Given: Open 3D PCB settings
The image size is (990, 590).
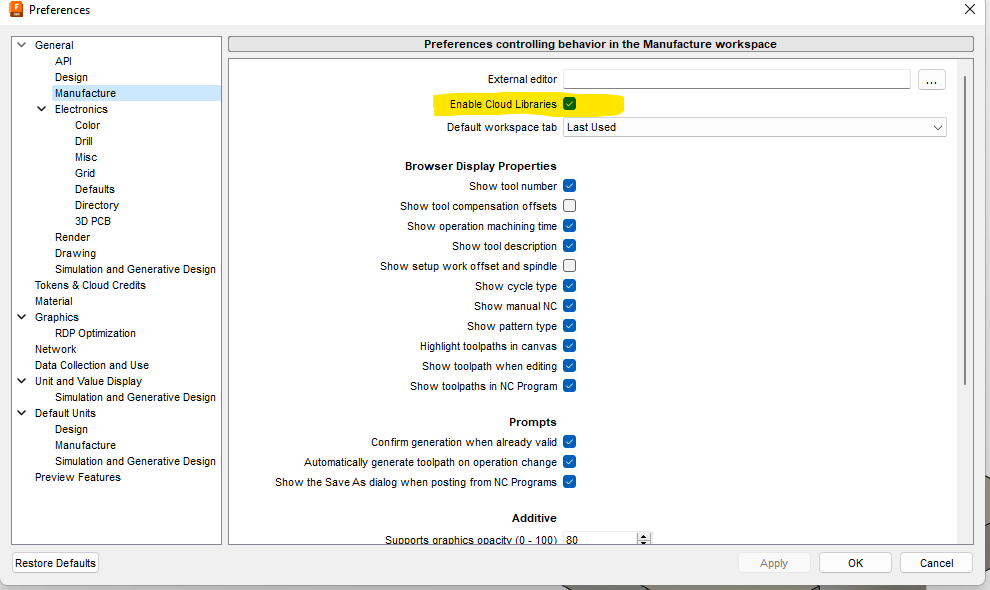Looking at the screenshot, I should click(93, 221).
